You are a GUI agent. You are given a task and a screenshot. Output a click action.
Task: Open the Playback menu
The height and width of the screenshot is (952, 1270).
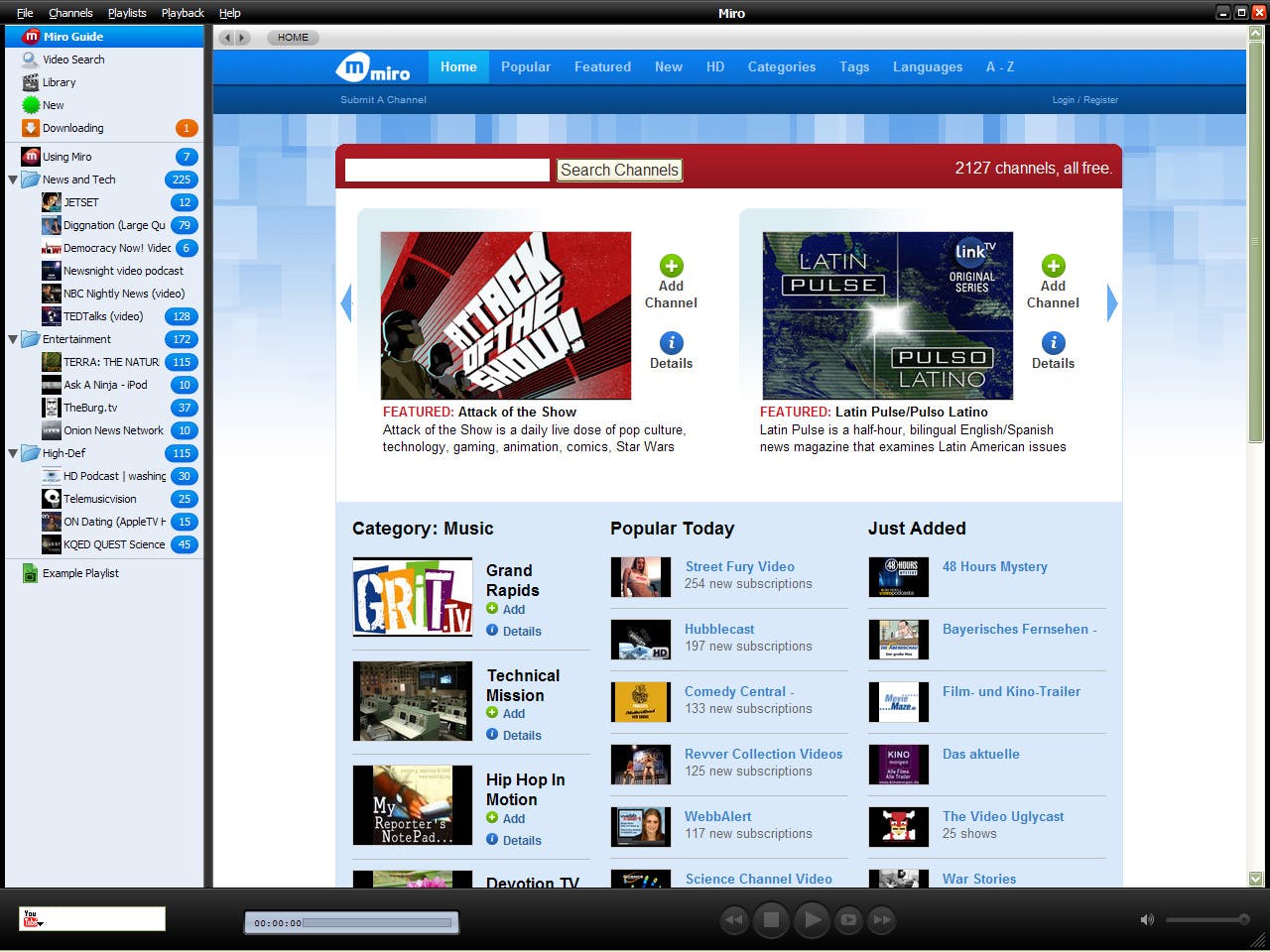(x=183, y=13)
